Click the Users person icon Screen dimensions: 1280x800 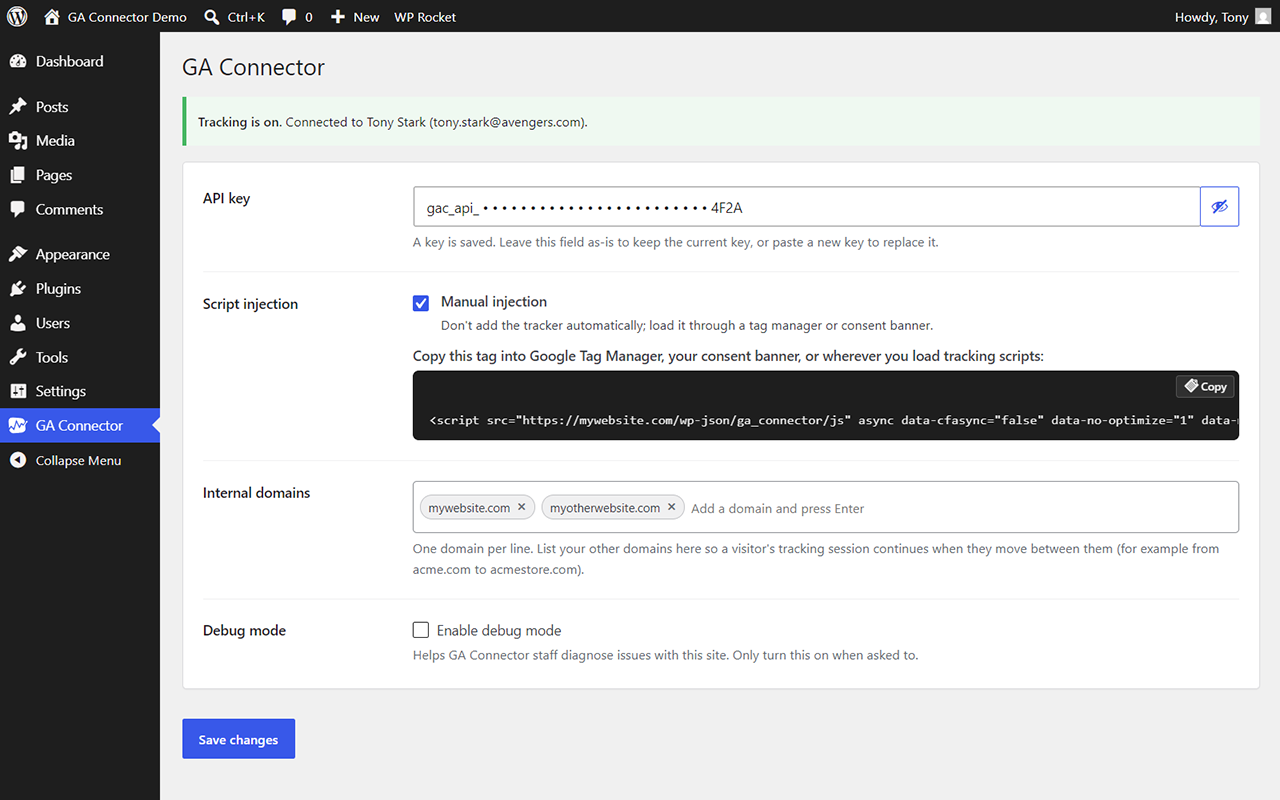pyautogui.click(x=18, y=323)
